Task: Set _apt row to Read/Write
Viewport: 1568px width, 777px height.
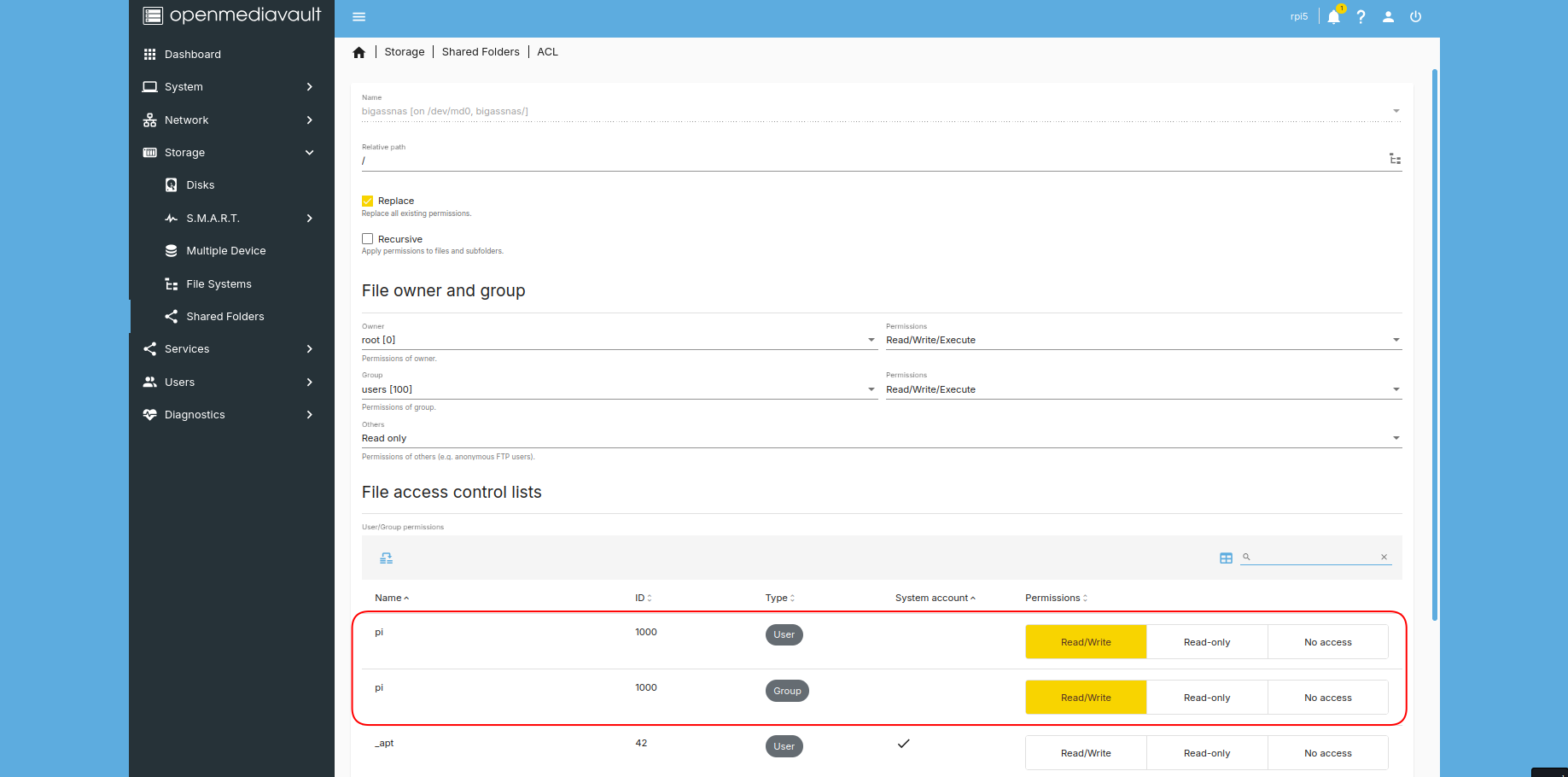Action: pyautogui.click(x=1086, y=753)
